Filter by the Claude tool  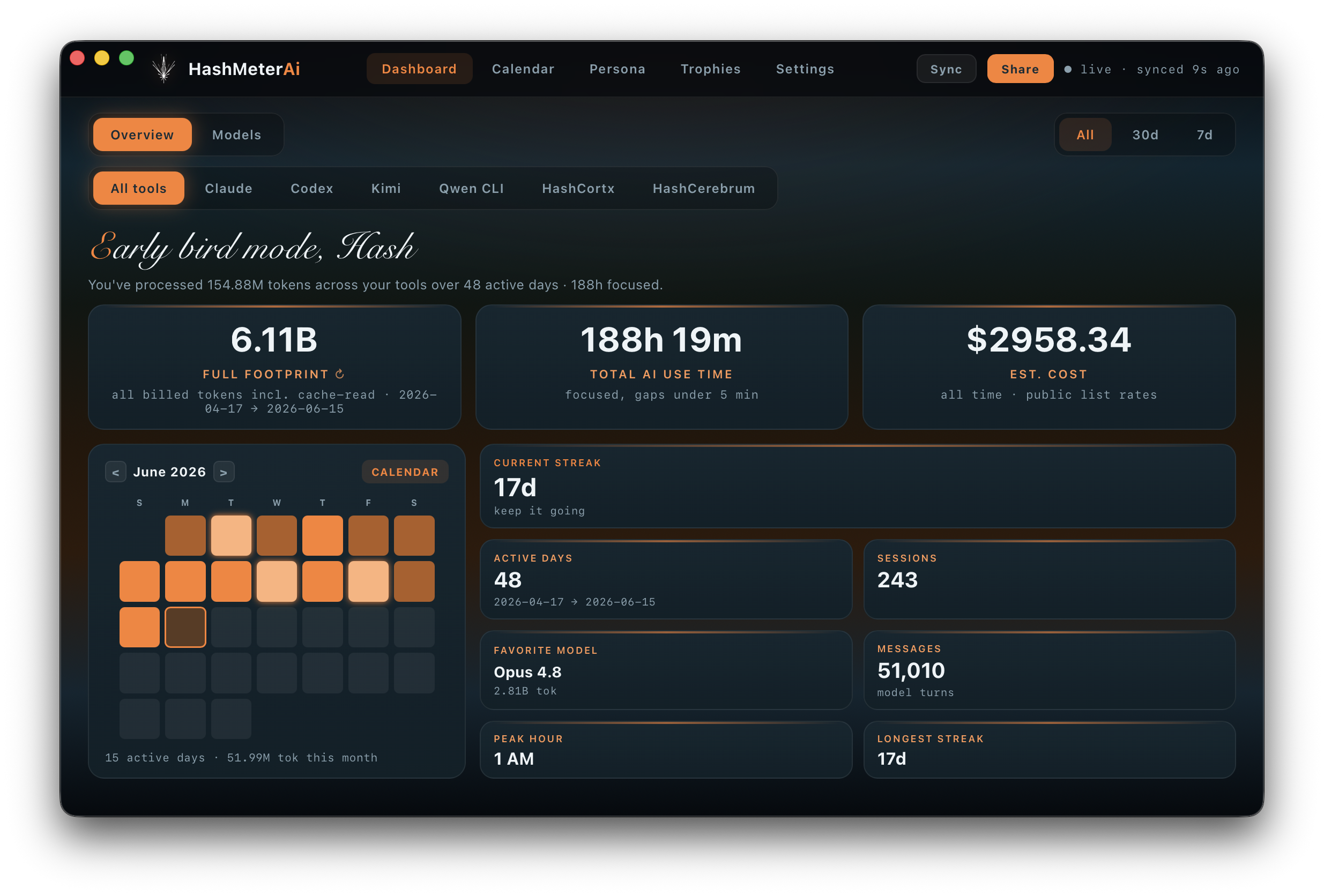tap(228, 188)
